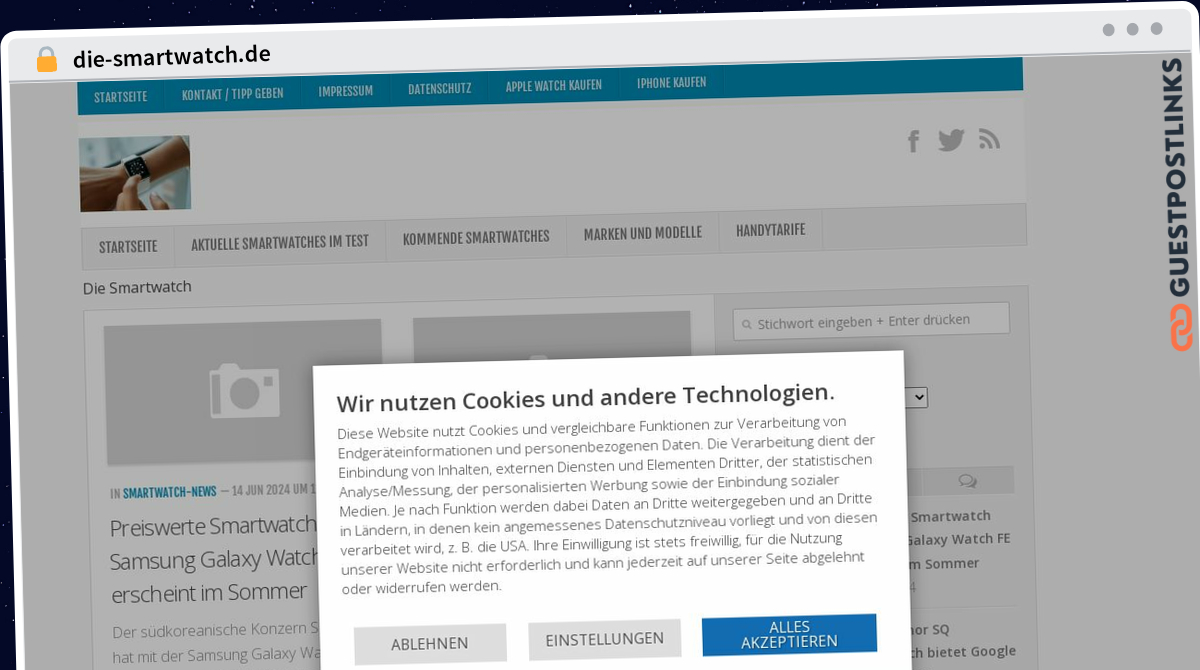
Task: Open sidebar post mentioning Google
Action: [962, 641]
